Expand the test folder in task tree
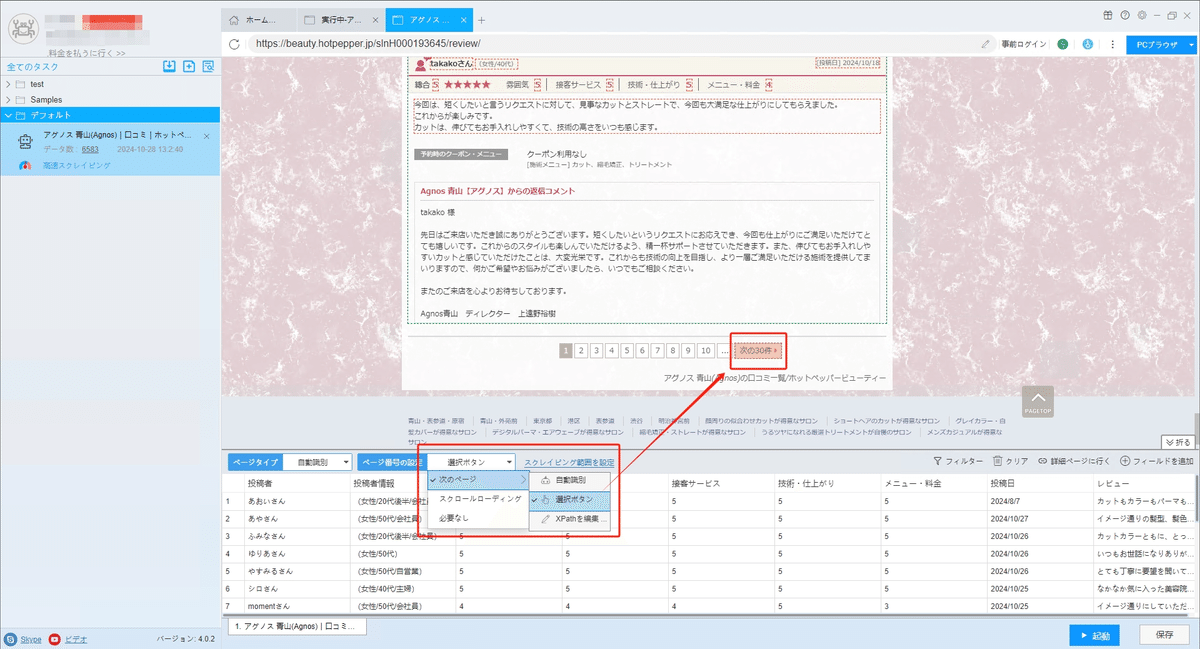The height and width of the screenshot is (649, 1200). [x=9, y=84]
